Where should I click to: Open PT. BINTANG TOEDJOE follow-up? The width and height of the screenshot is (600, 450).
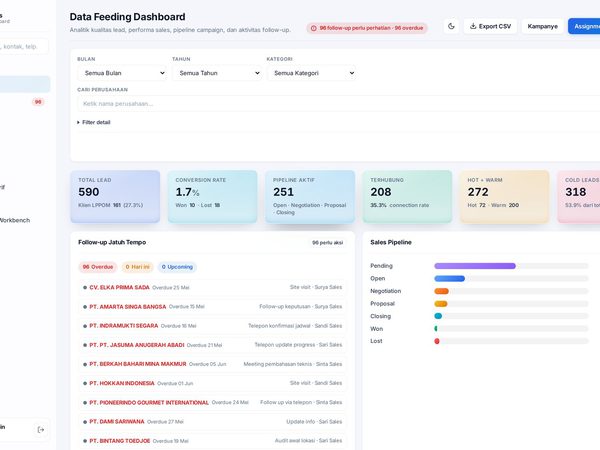click(212, 440)
